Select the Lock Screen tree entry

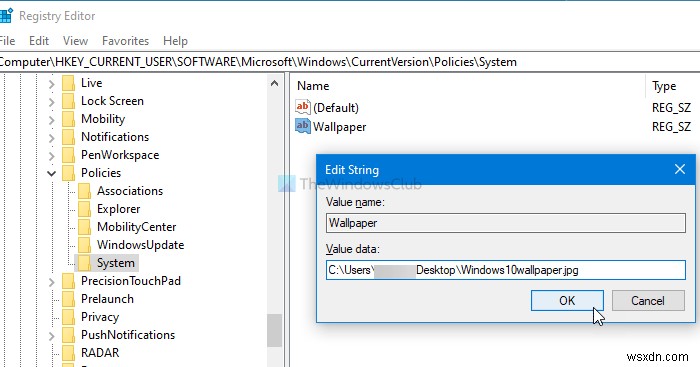[x=112, y=101]
